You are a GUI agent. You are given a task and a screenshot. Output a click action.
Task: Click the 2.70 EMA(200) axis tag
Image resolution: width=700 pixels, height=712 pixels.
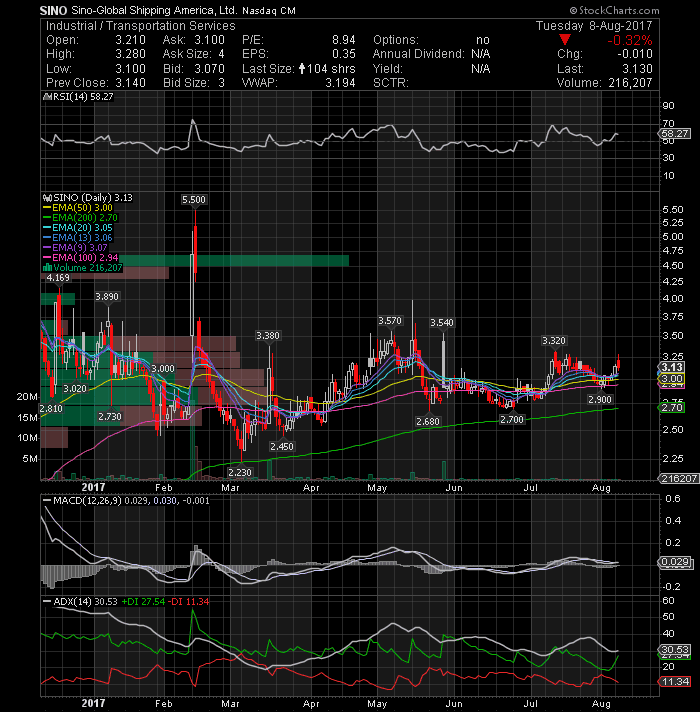coord(672,407)
